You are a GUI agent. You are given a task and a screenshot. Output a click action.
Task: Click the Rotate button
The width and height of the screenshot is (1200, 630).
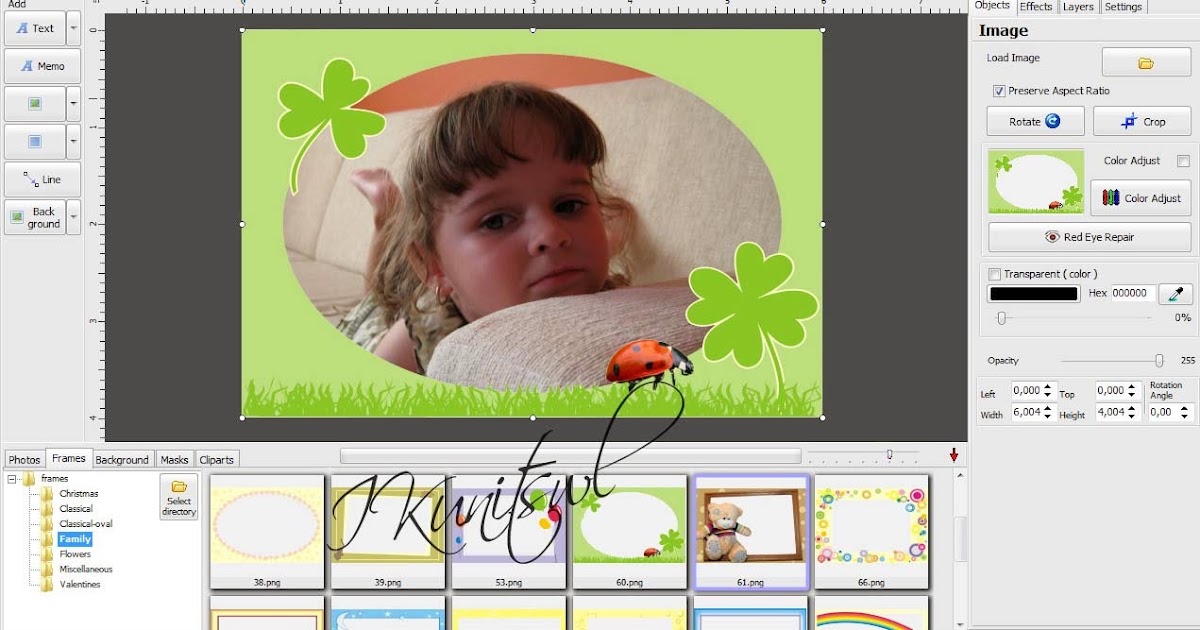pyautogui.click(x=1035, y=121)
